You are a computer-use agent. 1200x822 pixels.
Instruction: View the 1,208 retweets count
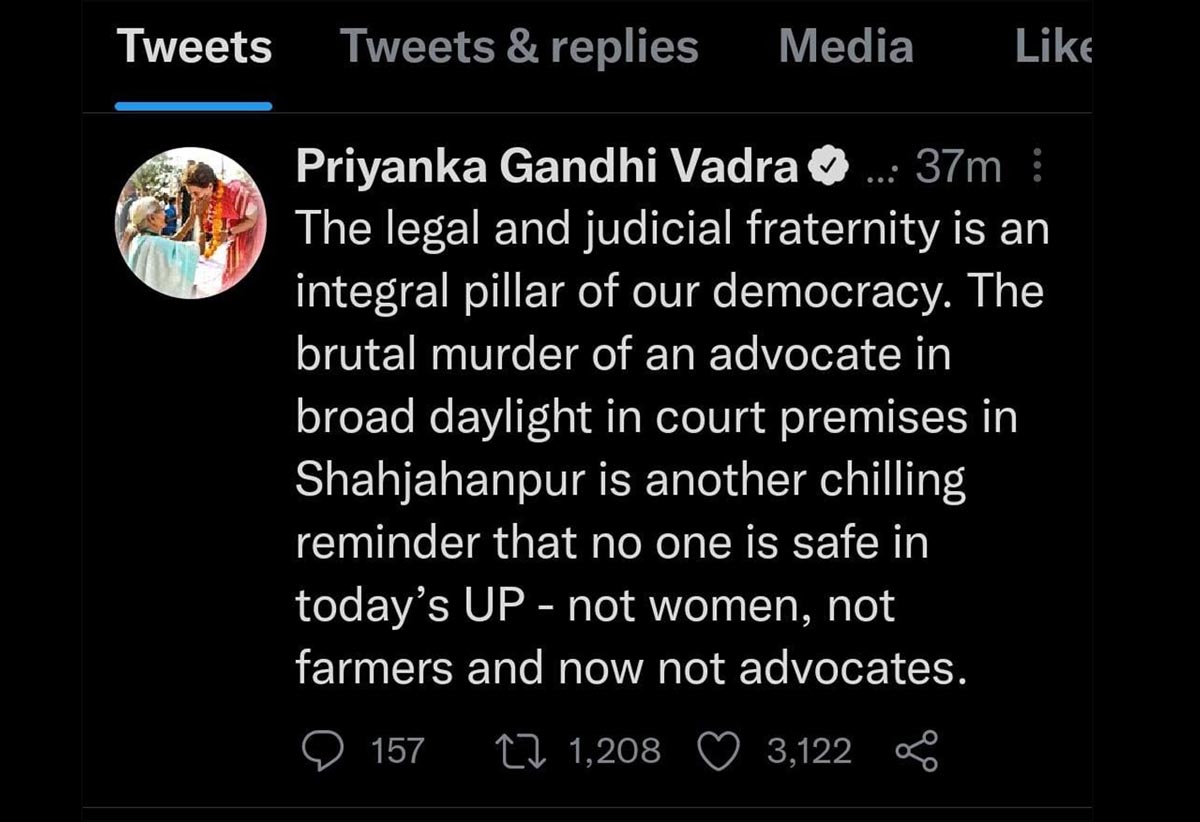(614, 751)
